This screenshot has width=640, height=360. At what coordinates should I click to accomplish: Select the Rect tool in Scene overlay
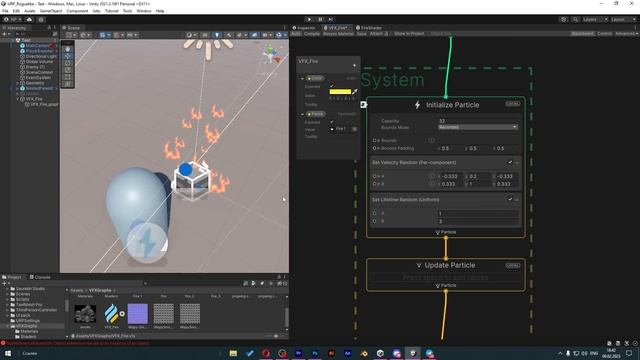click(67, 77)
